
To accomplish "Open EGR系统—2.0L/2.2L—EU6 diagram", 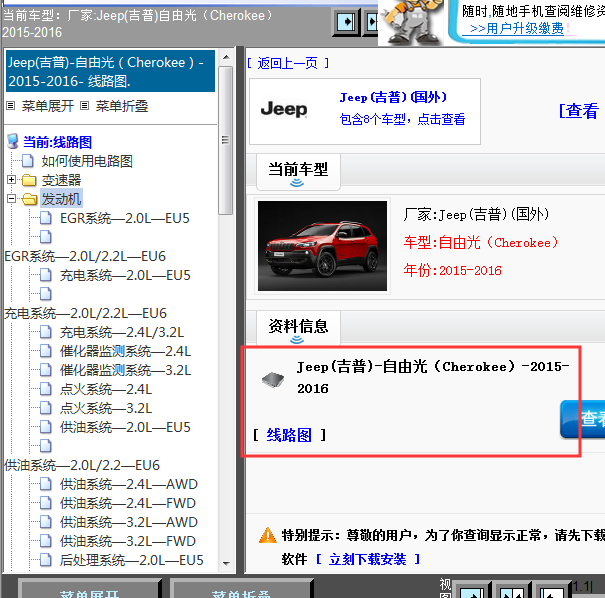I will point(85,256).
